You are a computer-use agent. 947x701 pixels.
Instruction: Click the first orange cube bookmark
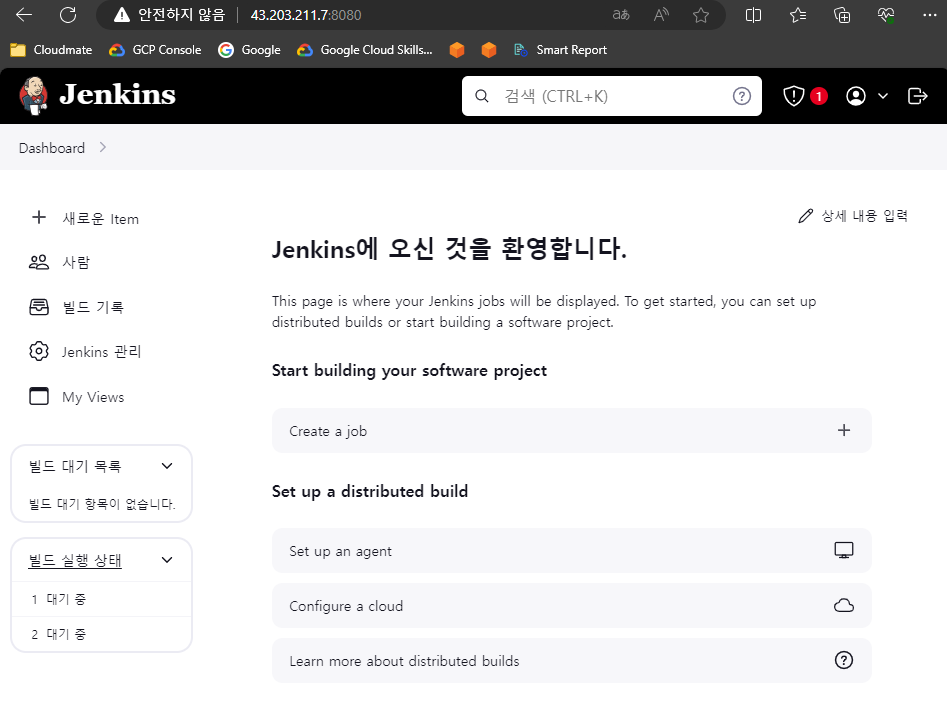pos(457,50)
